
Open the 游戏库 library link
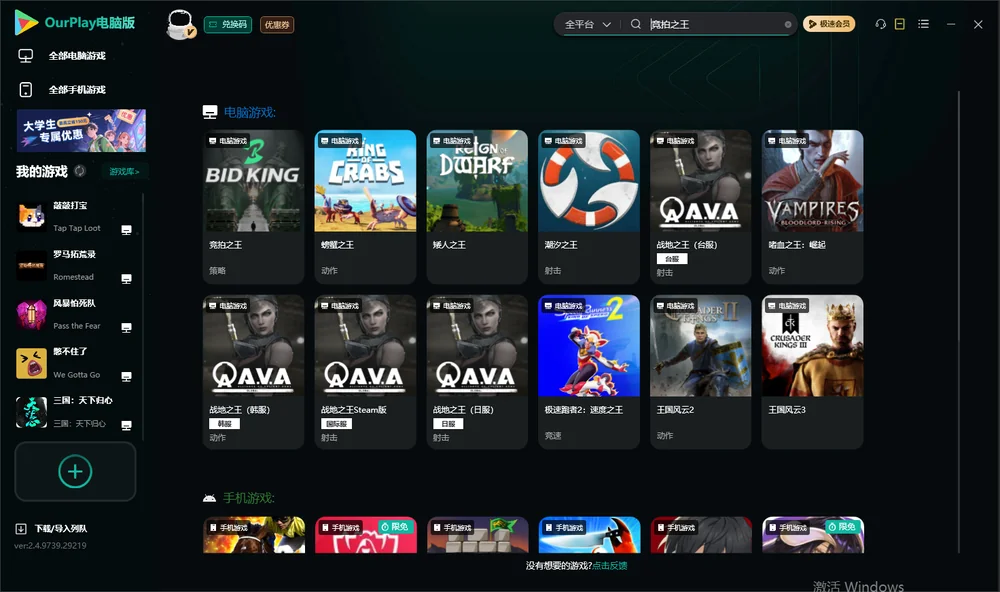point(124,172)
